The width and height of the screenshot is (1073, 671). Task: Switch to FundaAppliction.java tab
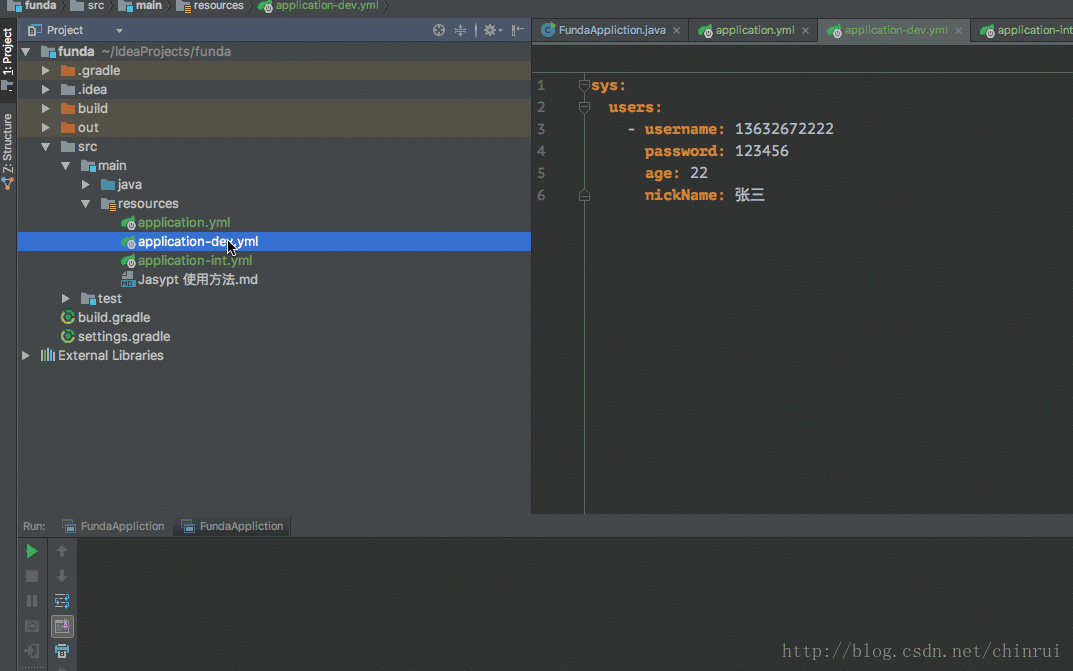pos(611,30)
